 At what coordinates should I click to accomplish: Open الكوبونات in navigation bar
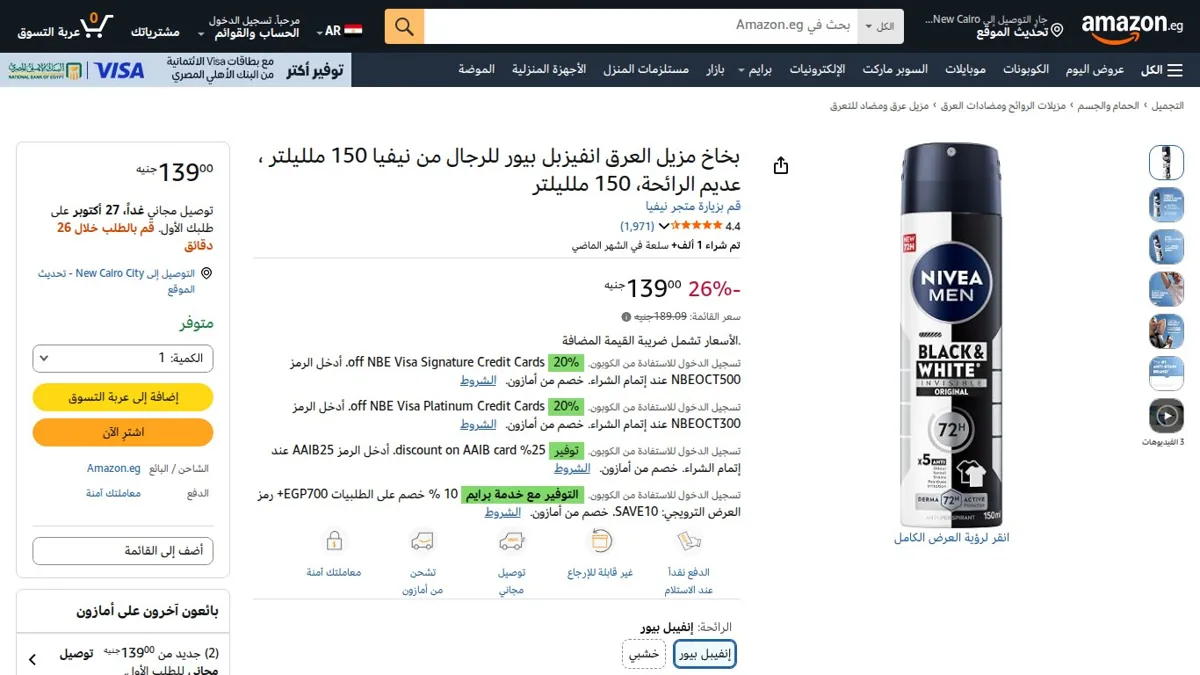point(1026,70)
